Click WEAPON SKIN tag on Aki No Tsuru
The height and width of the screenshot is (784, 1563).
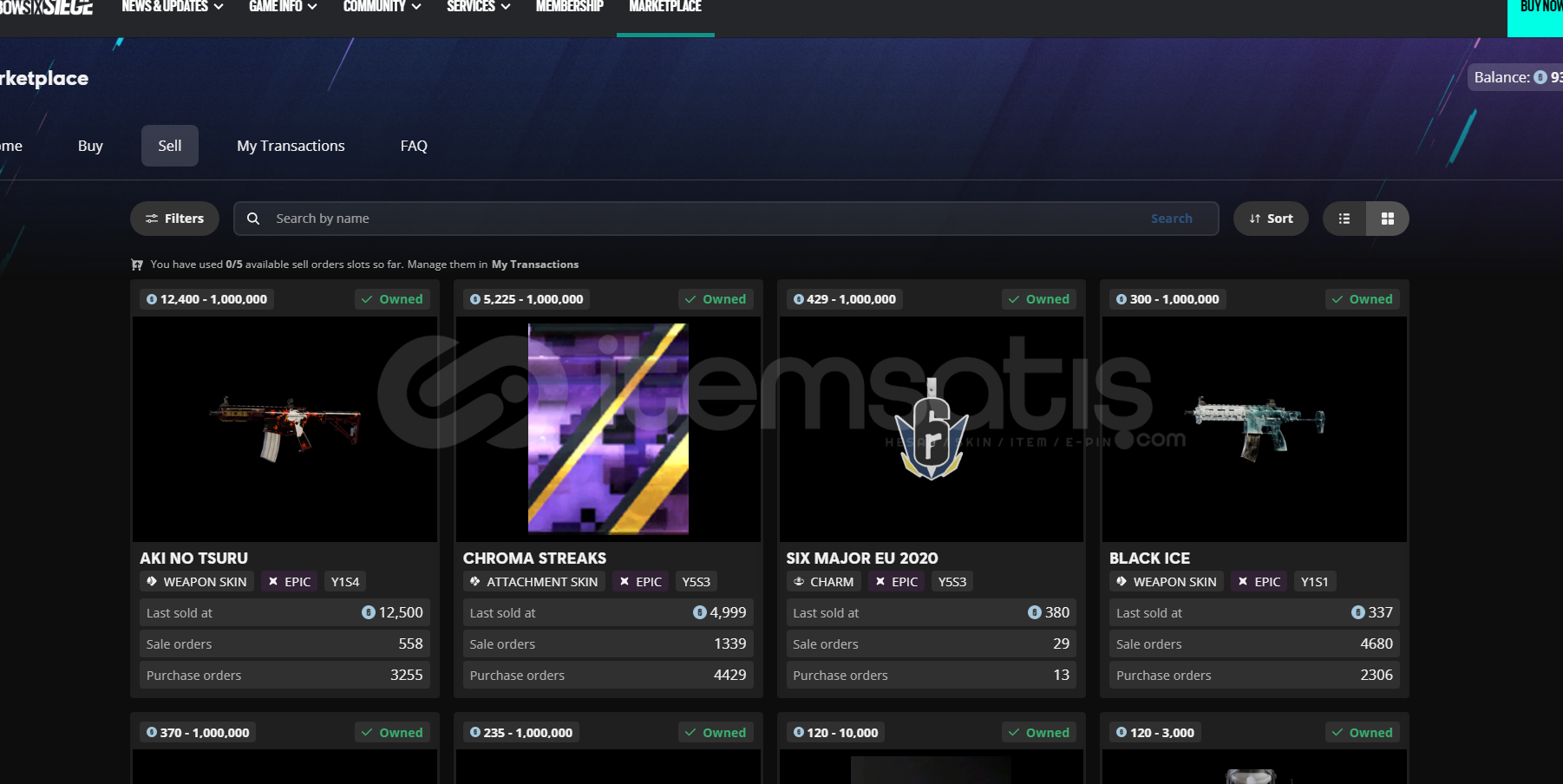(x=197, y=582)
